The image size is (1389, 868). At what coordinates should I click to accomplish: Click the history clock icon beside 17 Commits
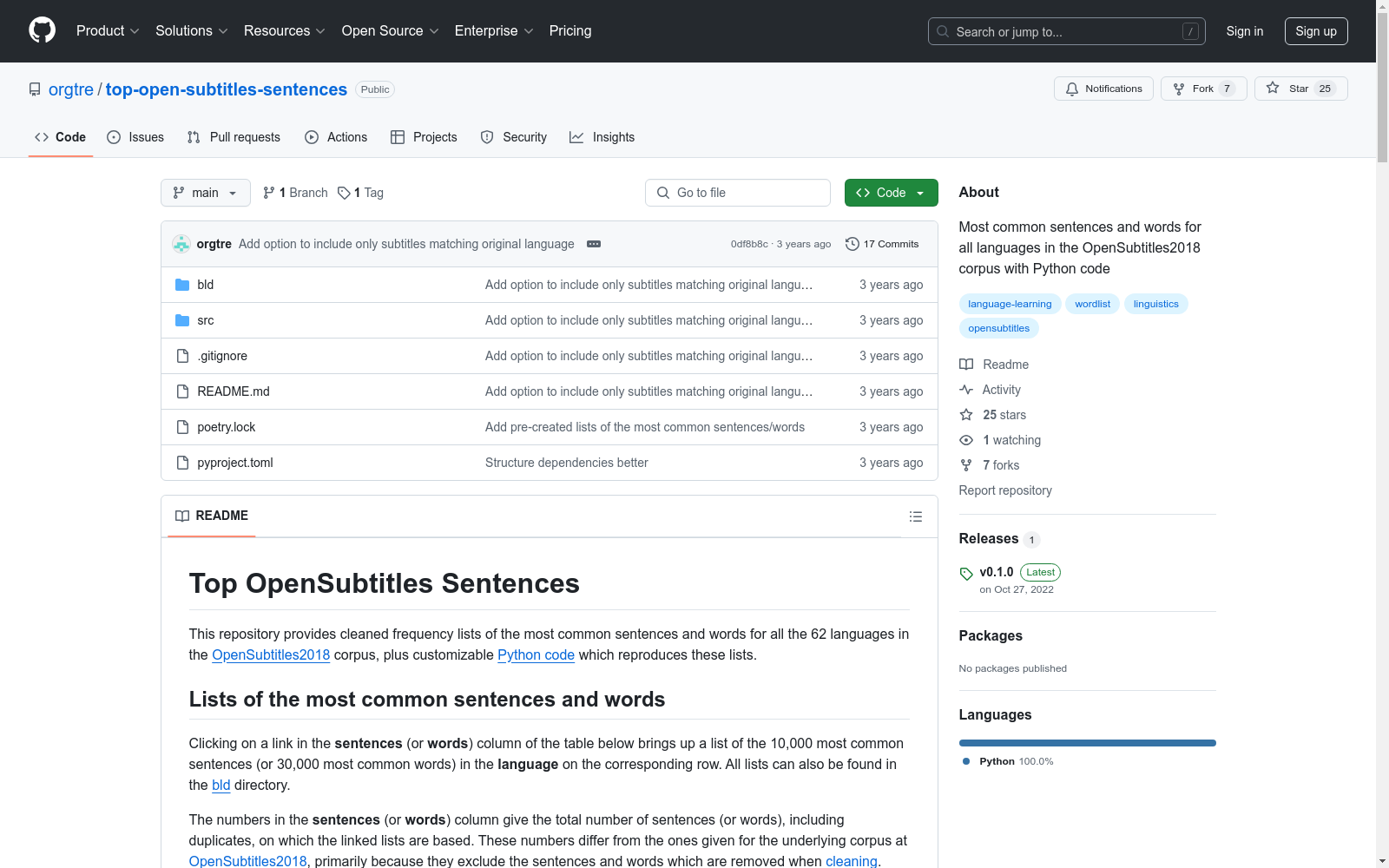click(x=852, y=244)
